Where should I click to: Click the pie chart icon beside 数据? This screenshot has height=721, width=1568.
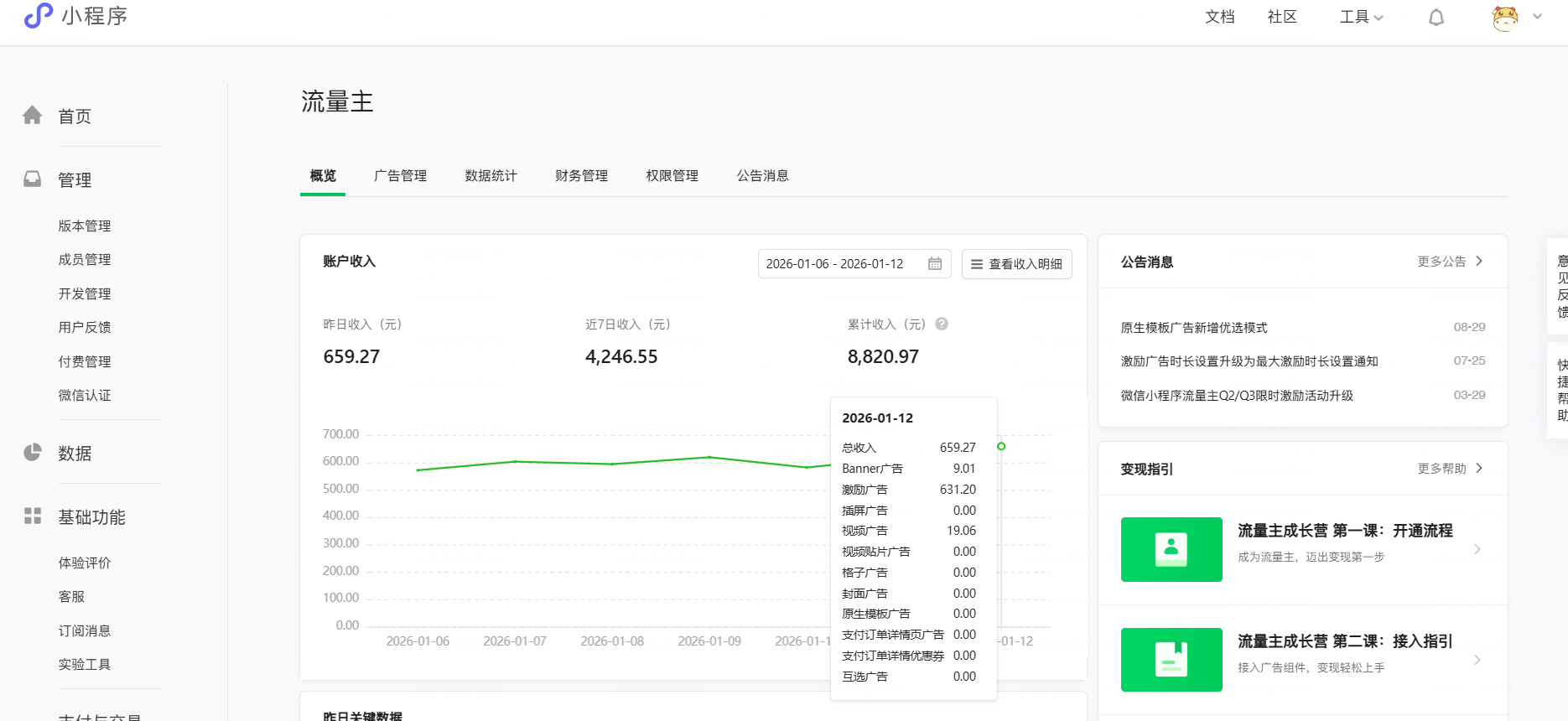(33, 453)
